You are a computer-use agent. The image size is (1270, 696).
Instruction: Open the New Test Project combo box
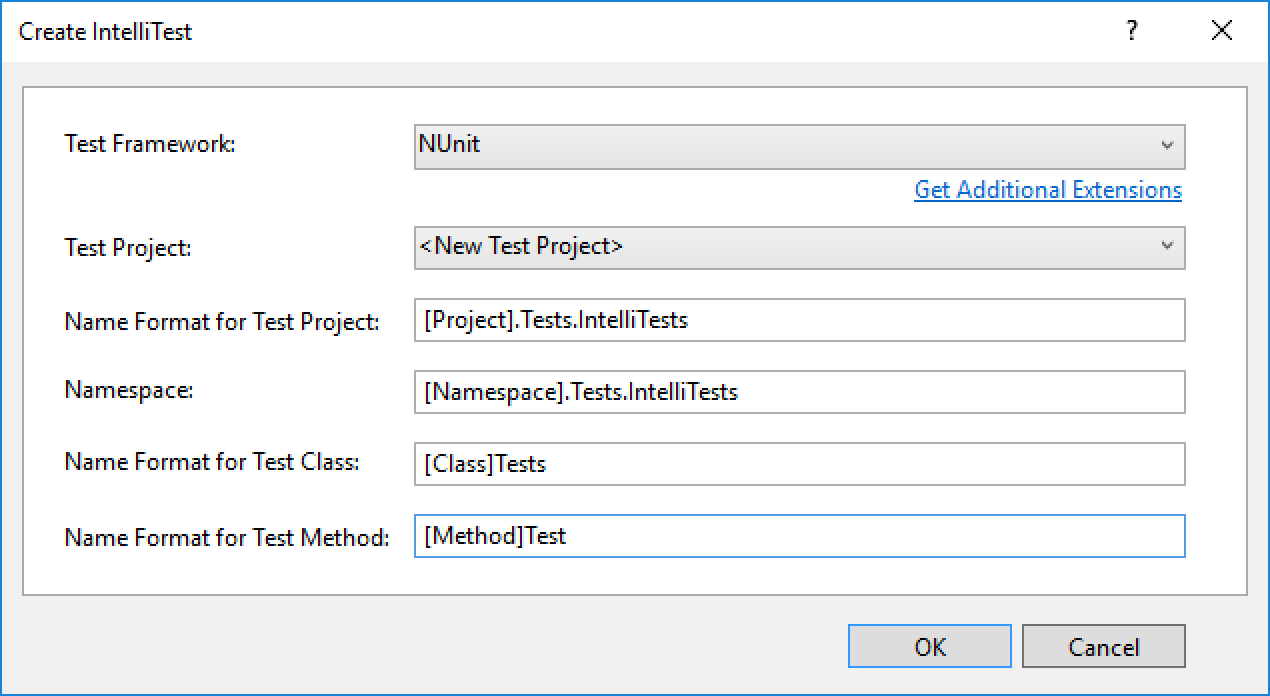pyautogui.click(x=780, y=248)
